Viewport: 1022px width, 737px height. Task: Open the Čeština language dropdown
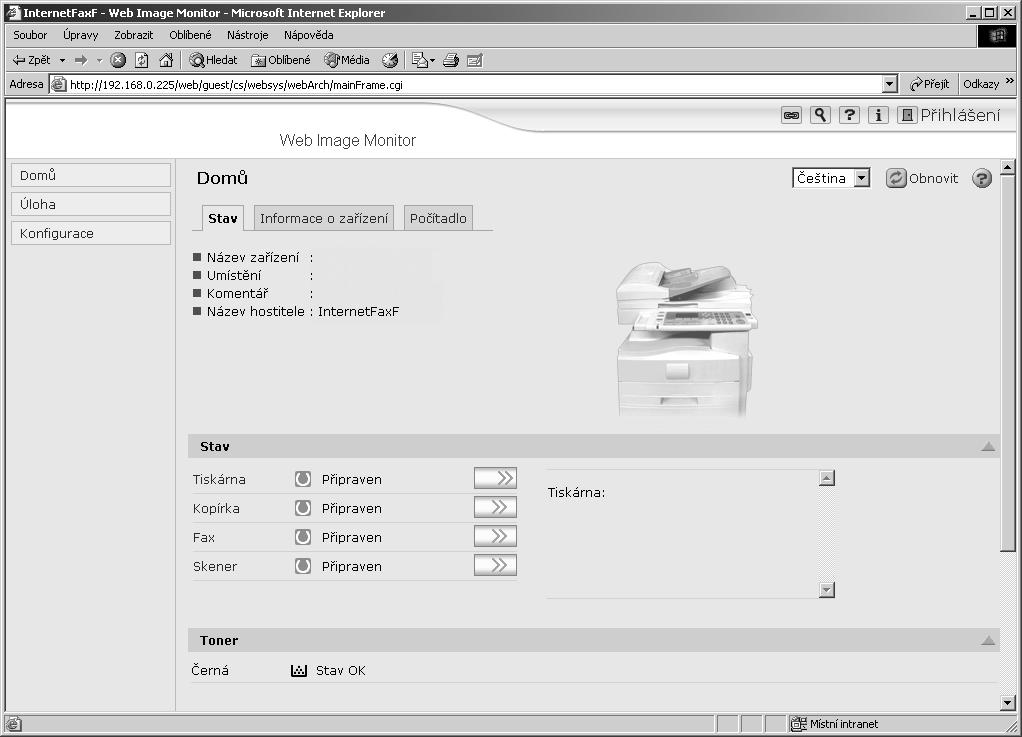(831, 178)
